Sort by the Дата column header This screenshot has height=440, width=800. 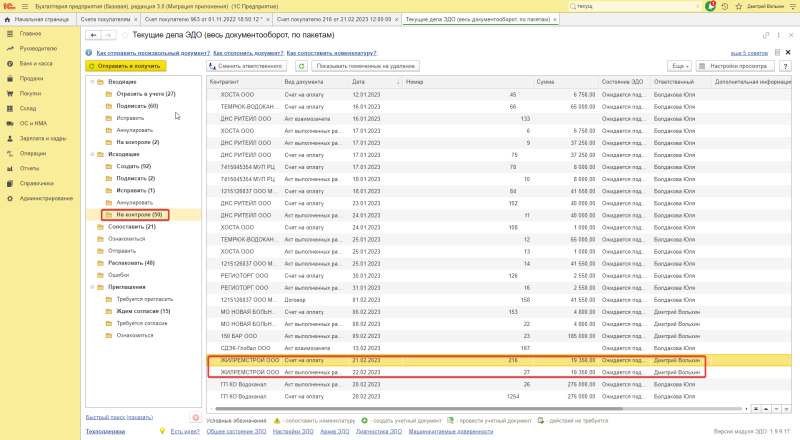point(375,82)
